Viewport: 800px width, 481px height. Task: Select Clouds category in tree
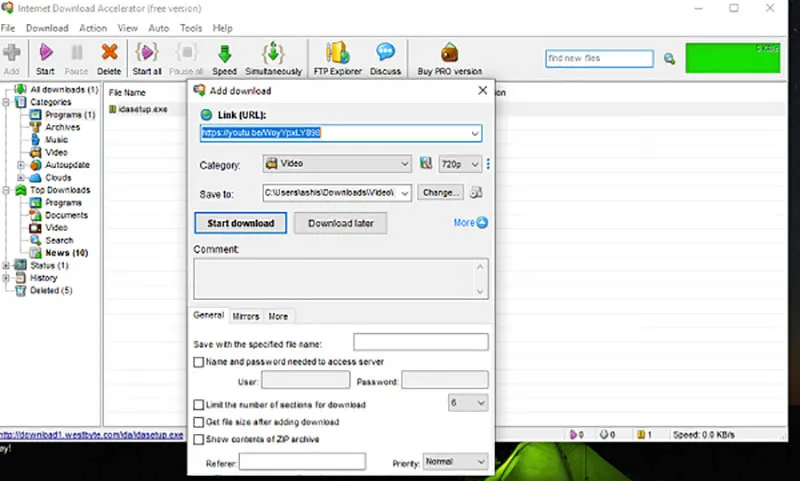coord(58,178)
